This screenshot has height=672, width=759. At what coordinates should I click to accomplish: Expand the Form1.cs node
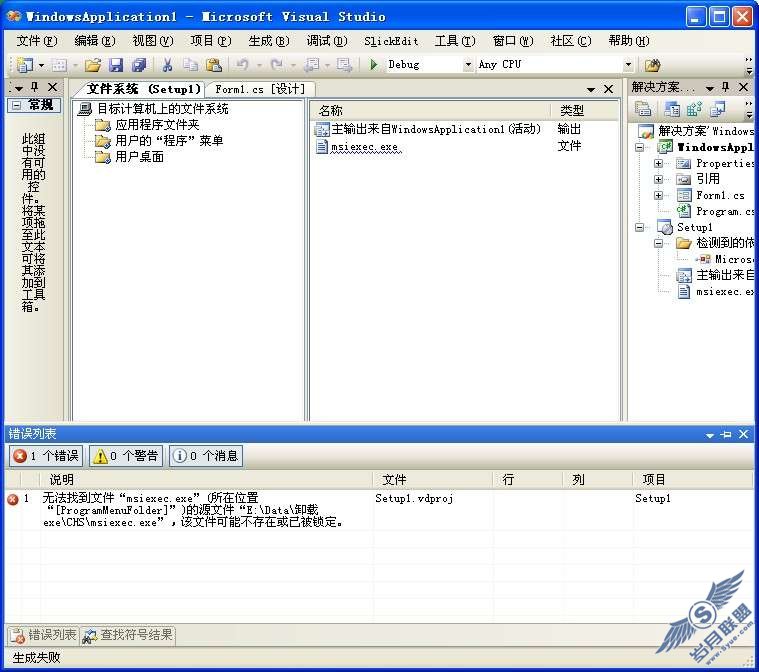[658, 196]
